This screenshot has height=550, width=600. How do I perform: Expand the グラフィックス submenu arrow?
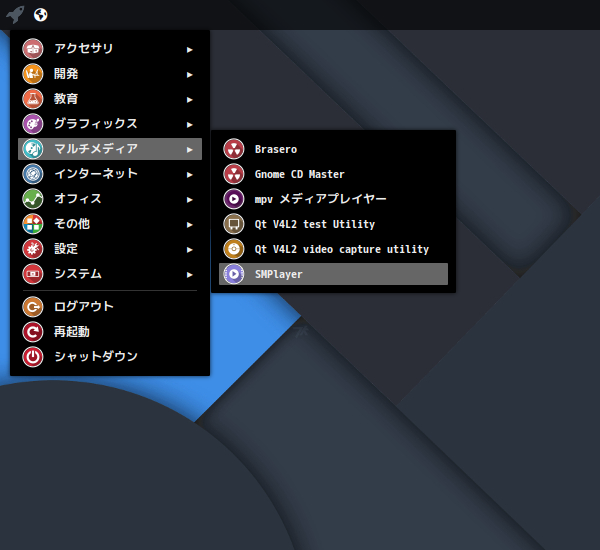point(189,124)
